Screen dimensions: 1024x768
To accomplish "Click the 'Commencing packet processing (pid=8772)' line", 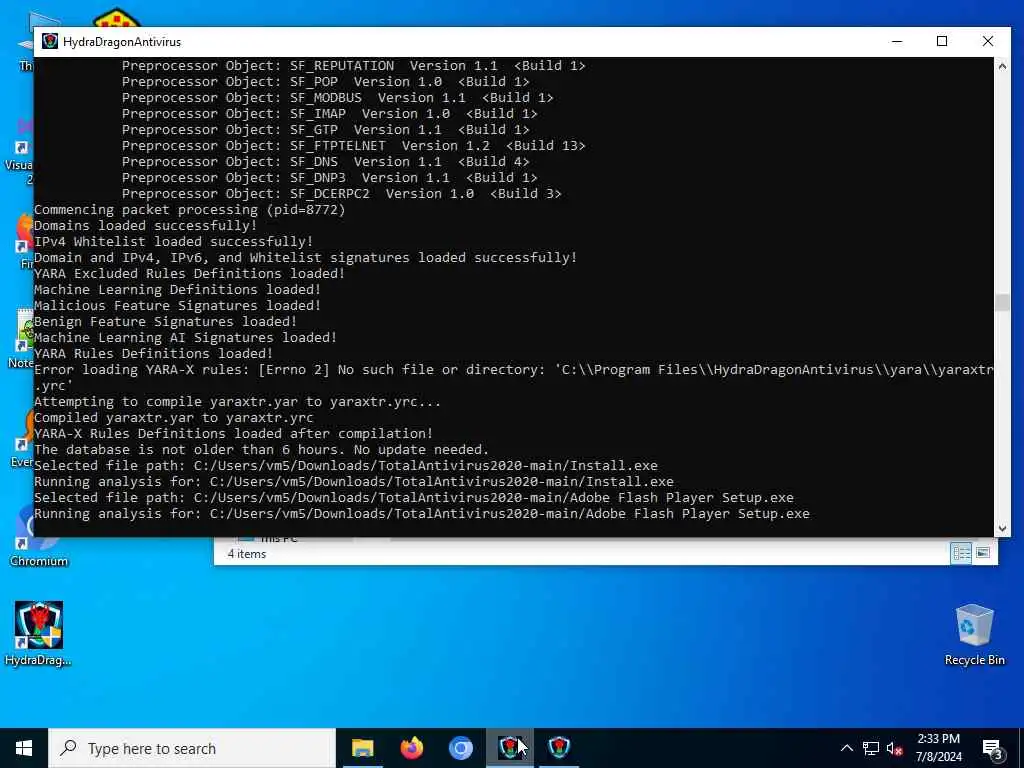I will pos(189,210).
